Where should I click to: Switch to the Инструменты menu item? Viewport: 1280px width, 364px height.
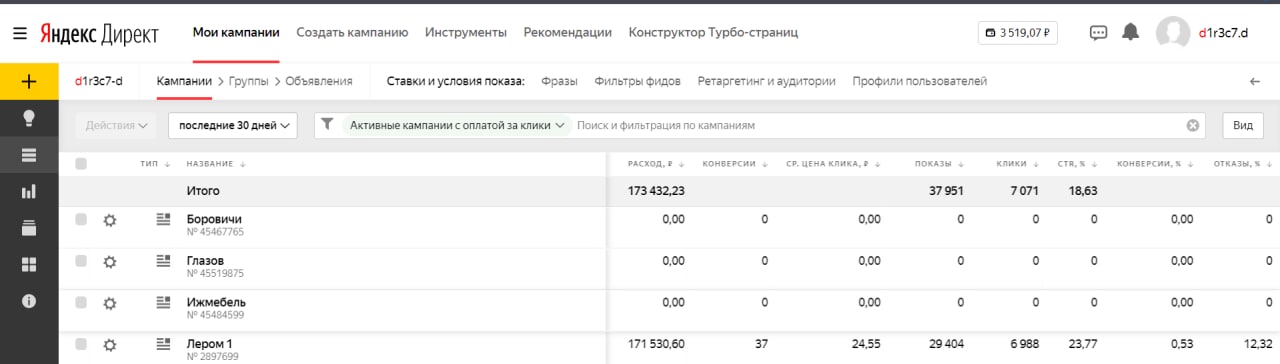tap(466, 32)
